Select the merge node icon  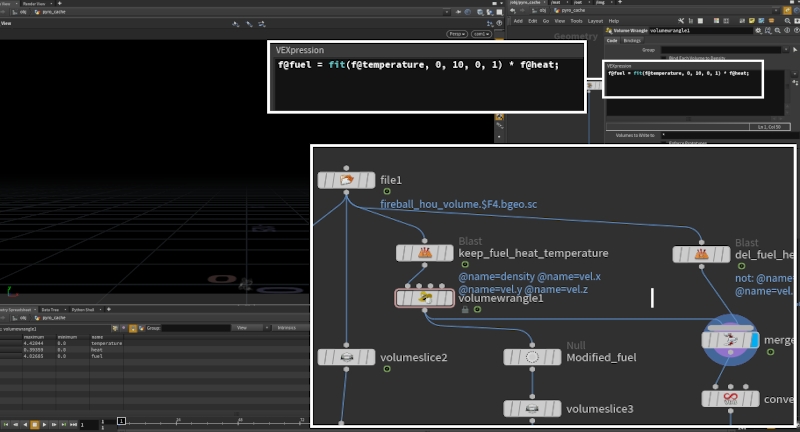pos(728,341)
